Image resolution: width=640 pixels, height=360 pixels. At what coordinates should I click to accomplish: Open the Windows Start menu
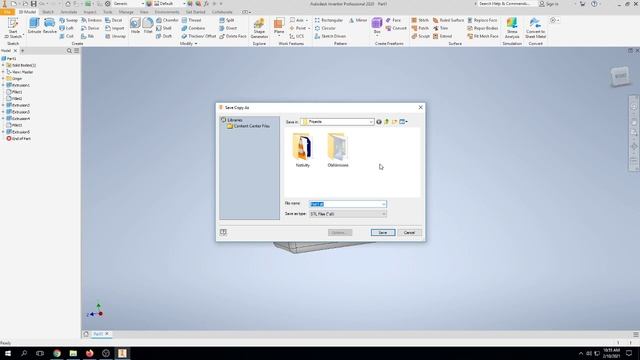click(8, 353)
